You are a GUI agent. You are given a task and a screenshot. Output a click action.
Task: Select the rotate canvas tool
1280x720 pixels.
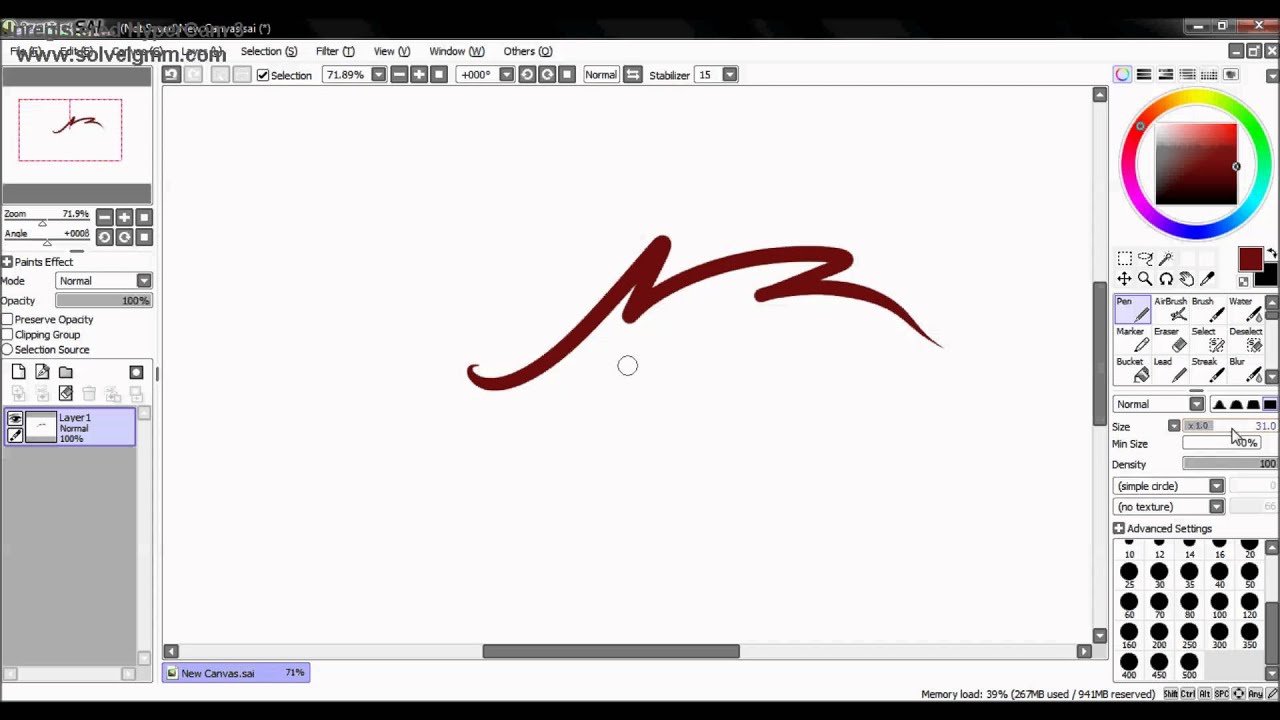[1166, 279]
